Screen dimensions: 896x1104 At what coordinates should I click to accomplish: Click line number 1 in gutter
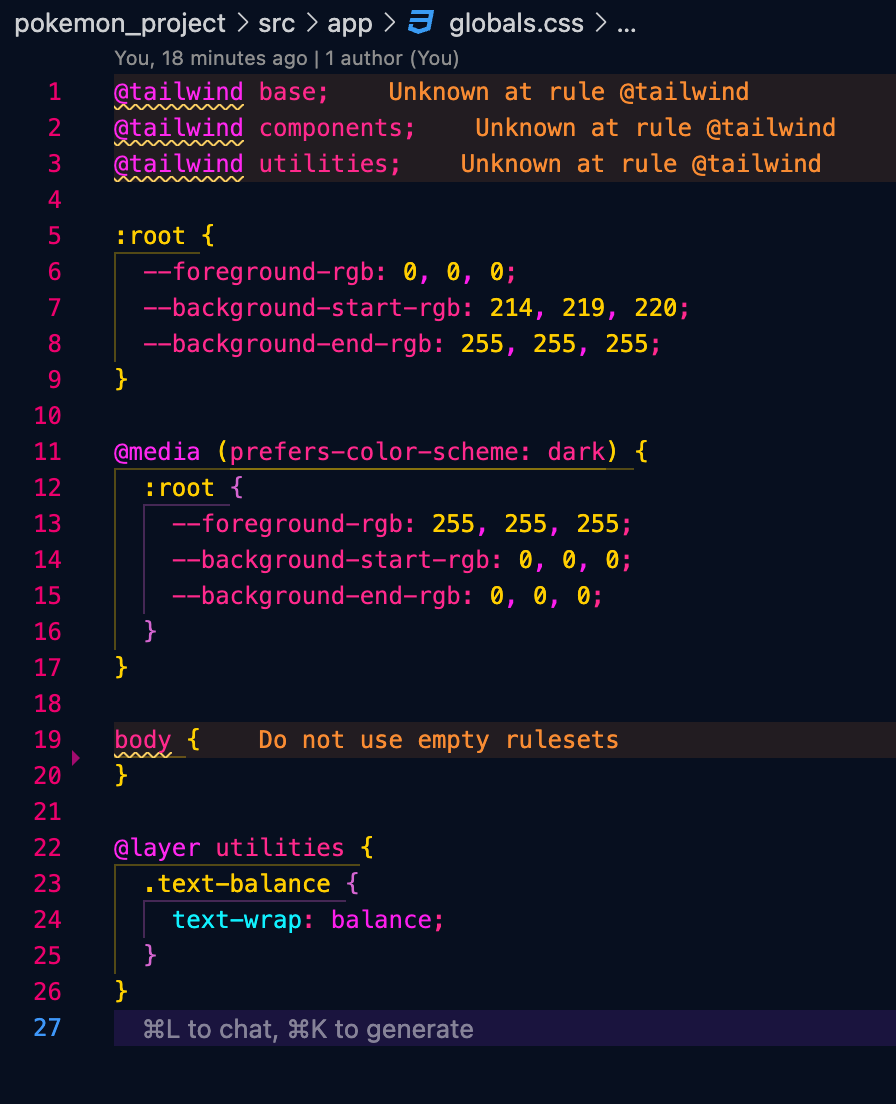click(54, 92)
